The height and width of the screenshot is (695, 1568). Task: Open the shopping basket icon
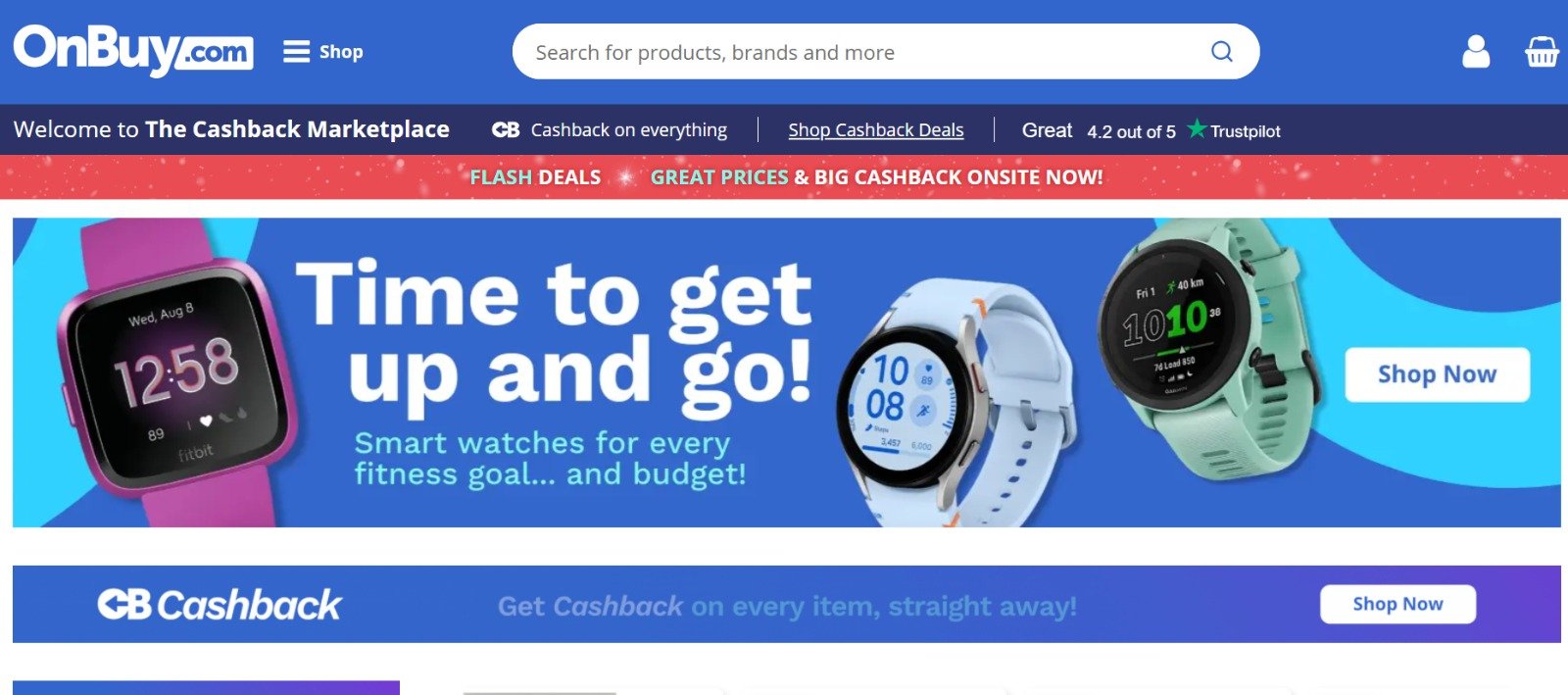click(1542, 51)
